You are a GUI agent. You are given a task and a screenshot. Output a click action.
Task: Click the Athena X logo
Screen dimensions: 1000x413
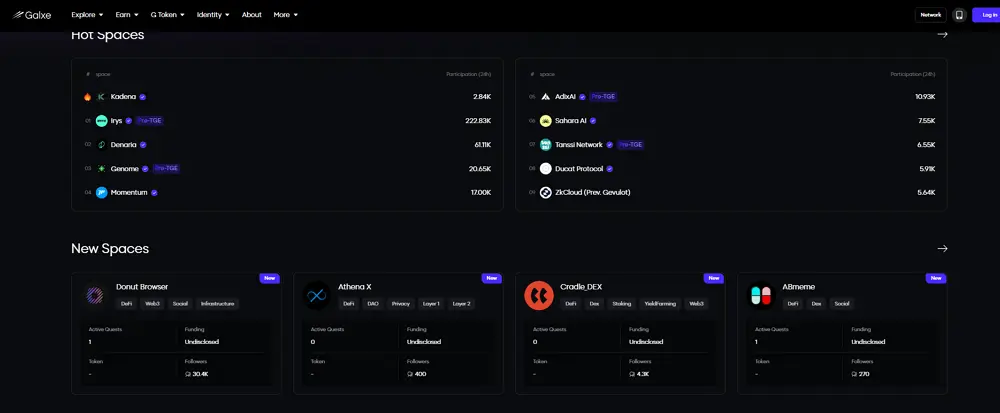tap(316, 295)
